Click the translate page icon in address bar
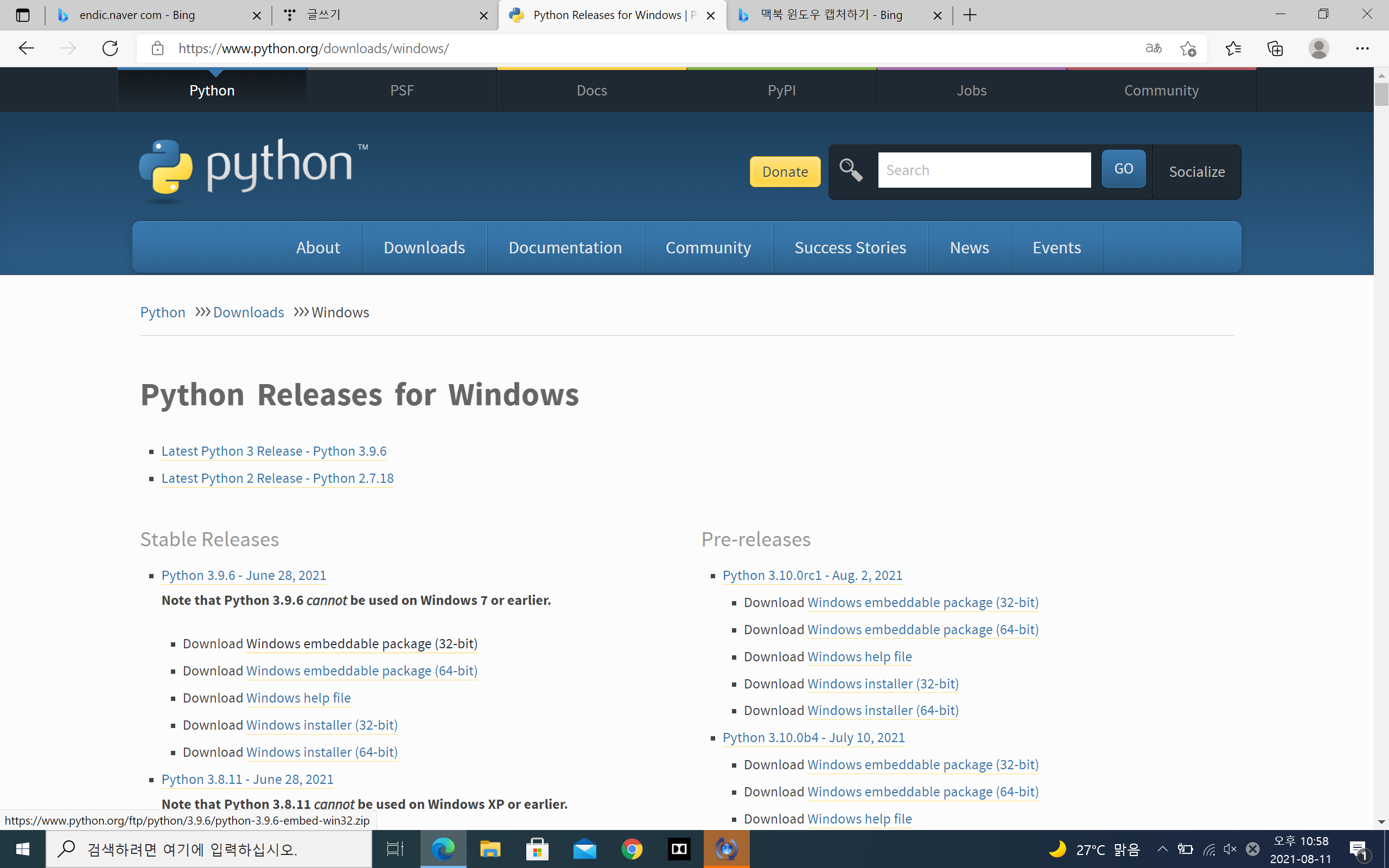This screenshot has height=868, width=1389. coord(1153,48)
